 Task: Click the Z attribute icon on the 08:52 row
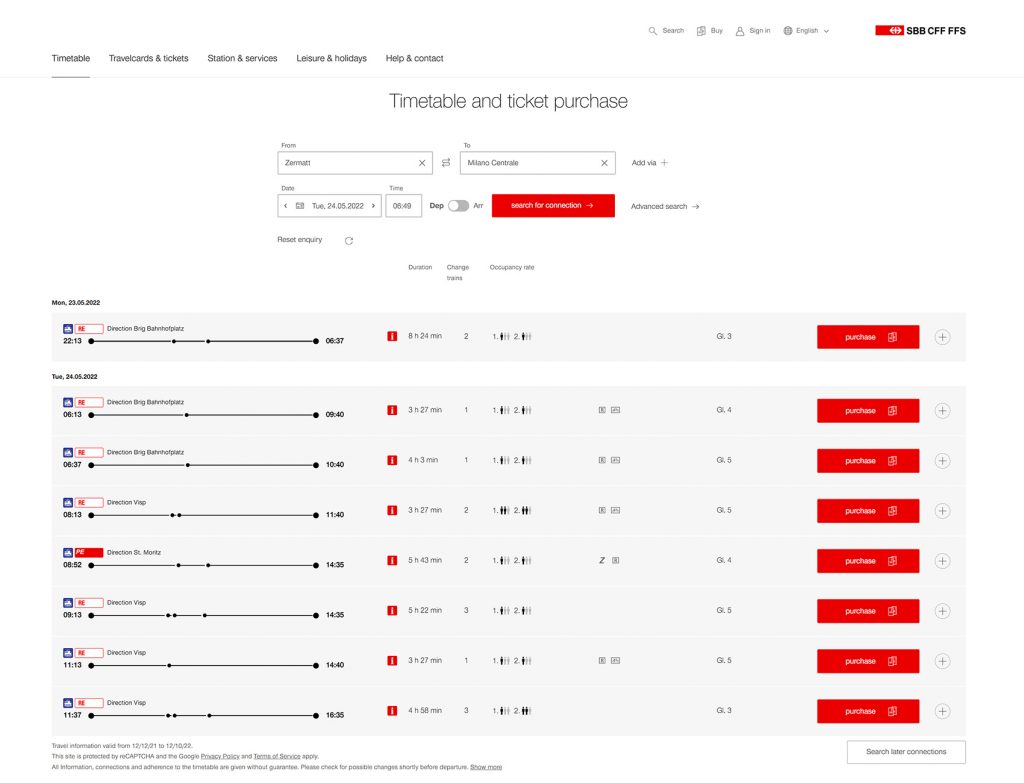coord(601,560)
